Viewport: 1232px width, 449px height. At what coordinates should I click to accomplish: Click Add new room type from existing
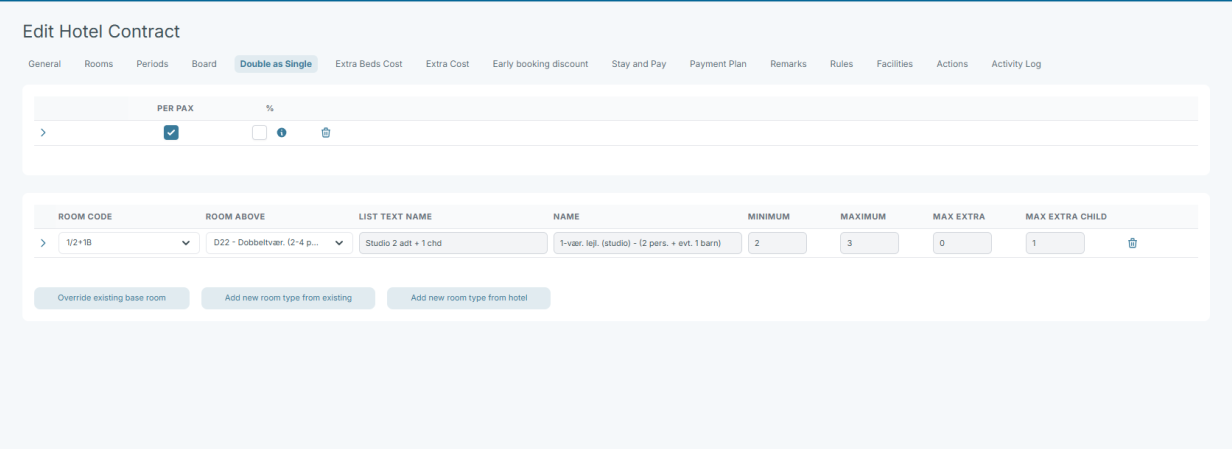point(288,298)
